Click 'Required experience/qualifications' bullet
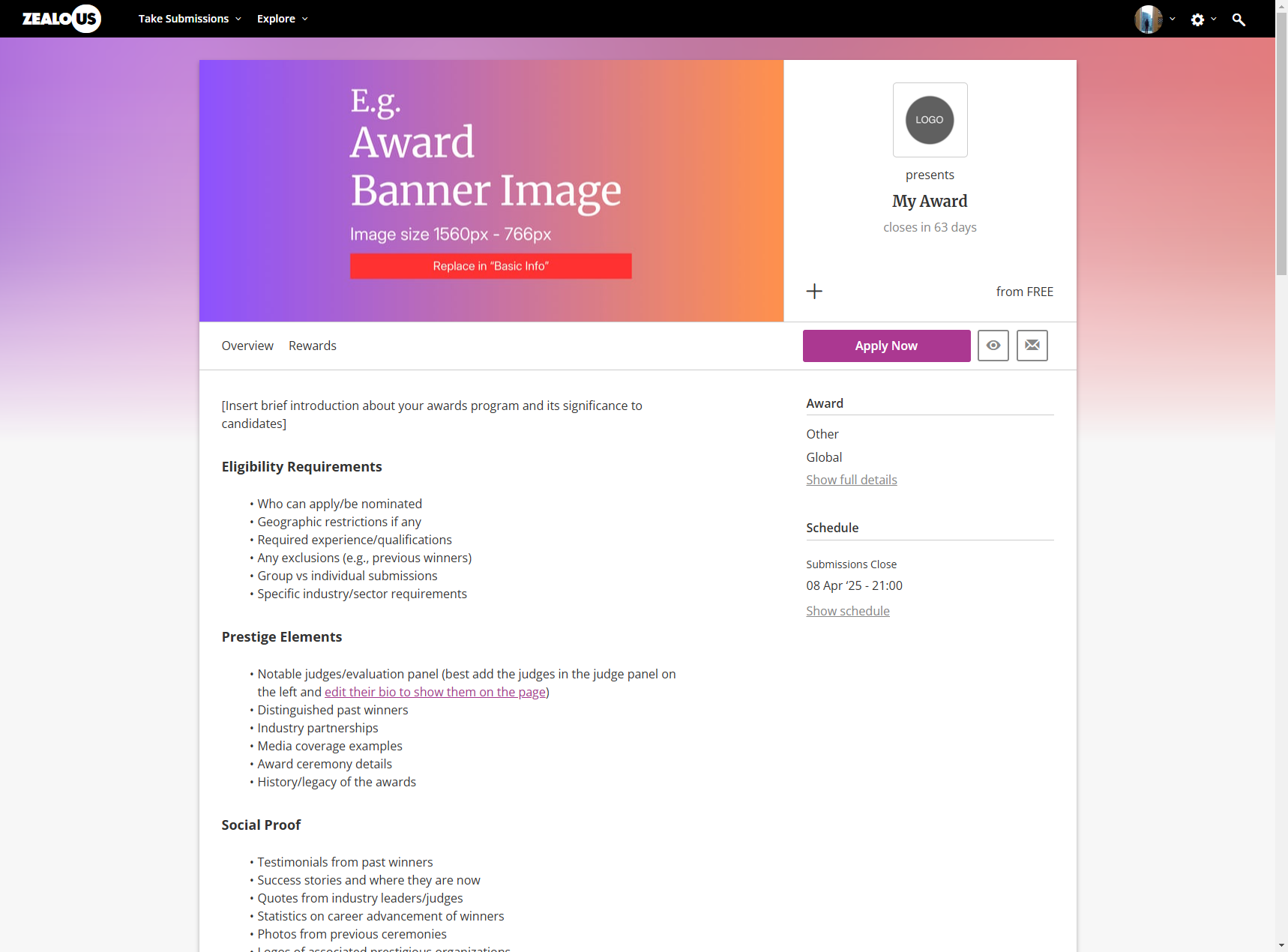 (x=355, y=540)
